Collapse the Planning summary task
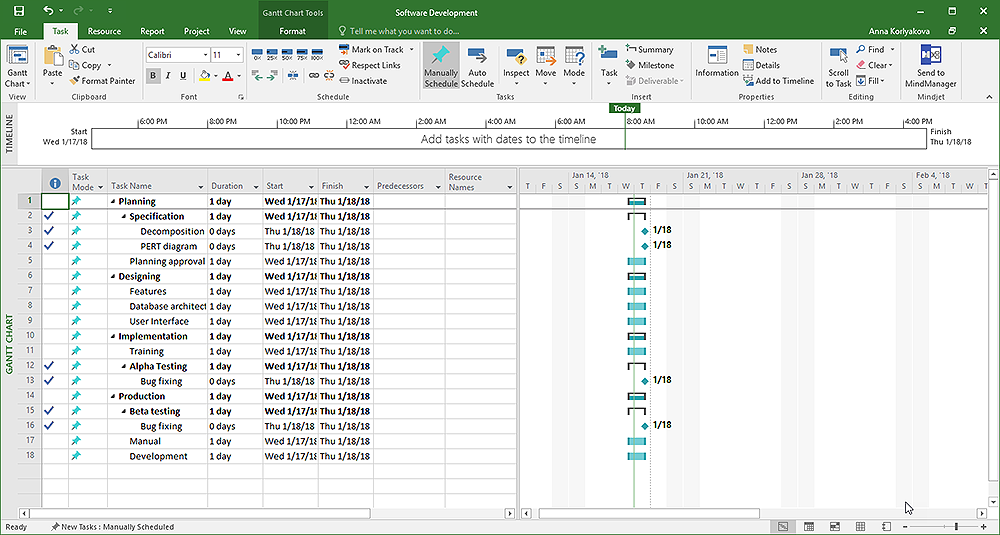The width and height of the screenshot is (1000, 535). coord(113,202)
